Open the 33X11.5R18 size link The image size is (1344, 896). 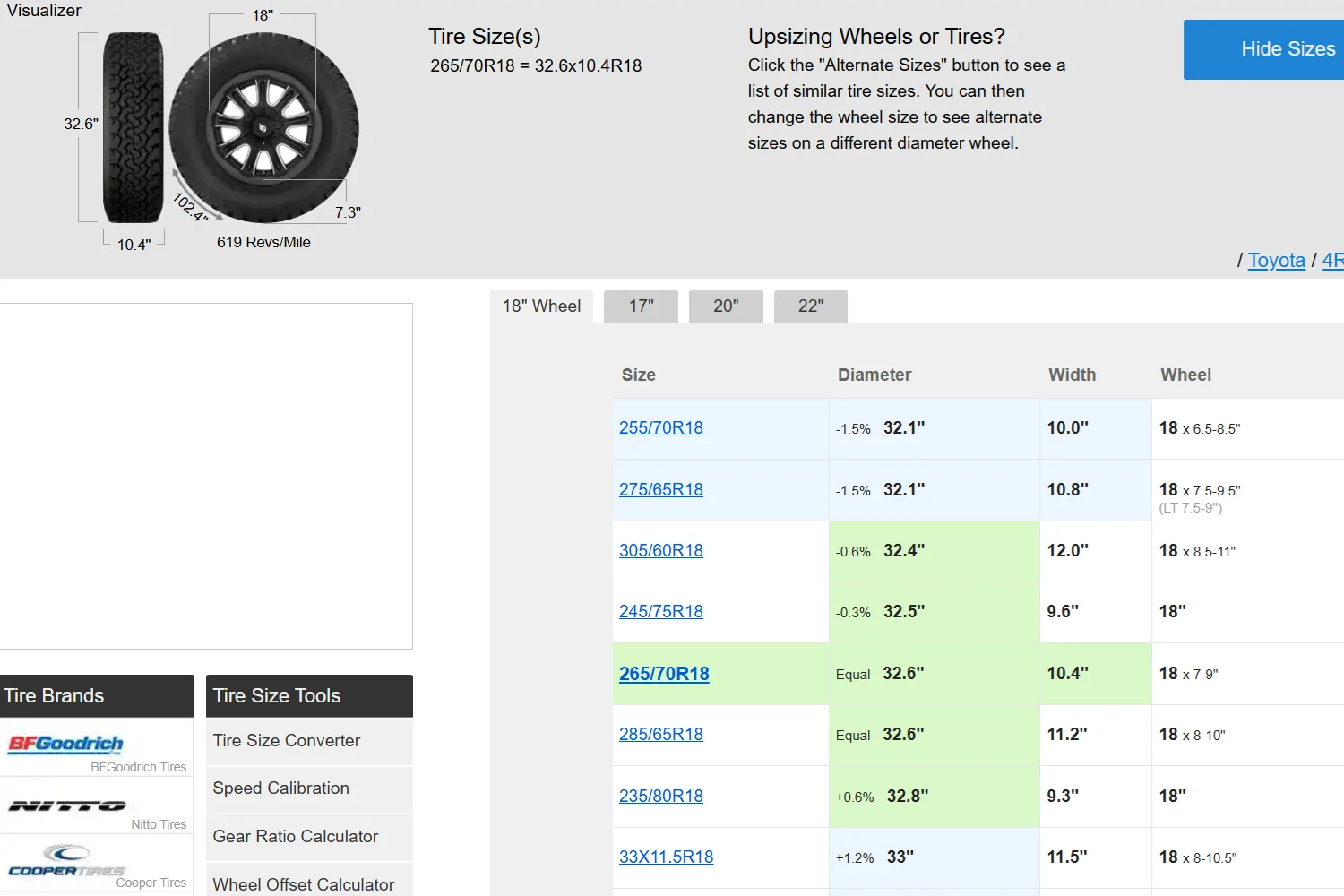666,857
